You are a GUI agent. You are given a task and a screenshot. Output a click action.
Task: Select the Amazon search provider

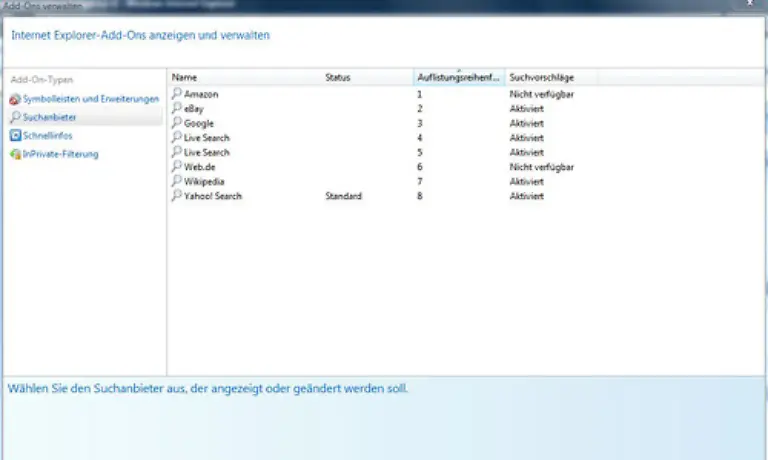click(x=201, y=94)
